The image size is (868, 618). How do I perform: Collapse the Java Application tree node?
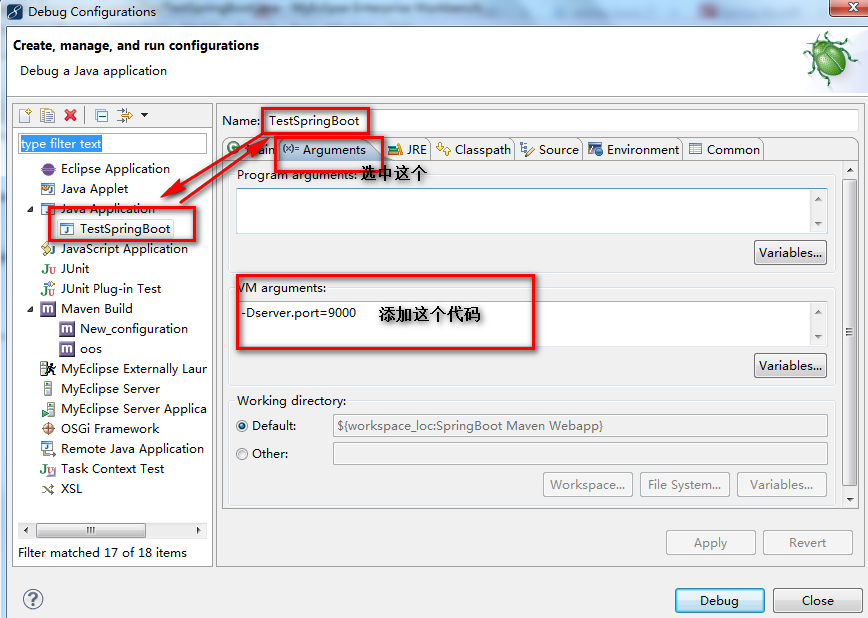point(30,209)
